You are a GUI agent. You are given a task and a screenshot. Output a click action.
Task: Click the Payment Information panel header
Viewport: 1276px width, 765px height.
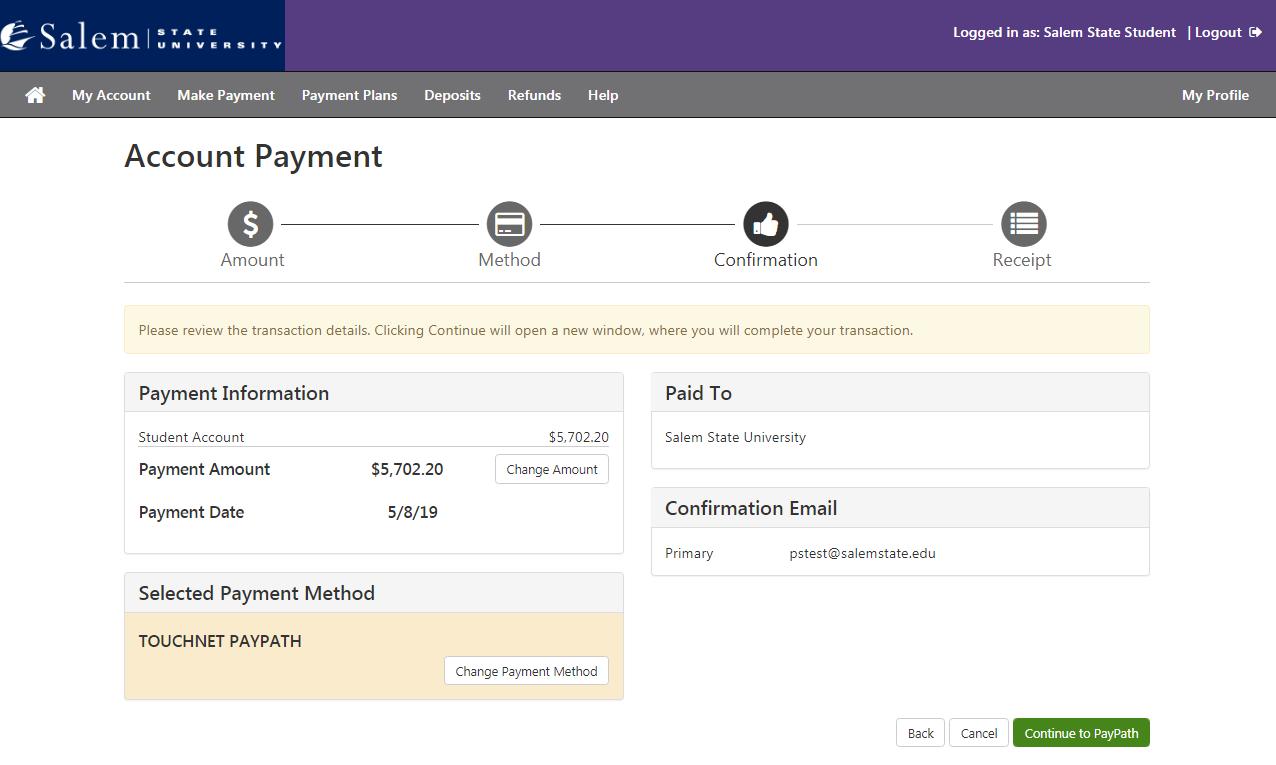click(x=374, y=393)
